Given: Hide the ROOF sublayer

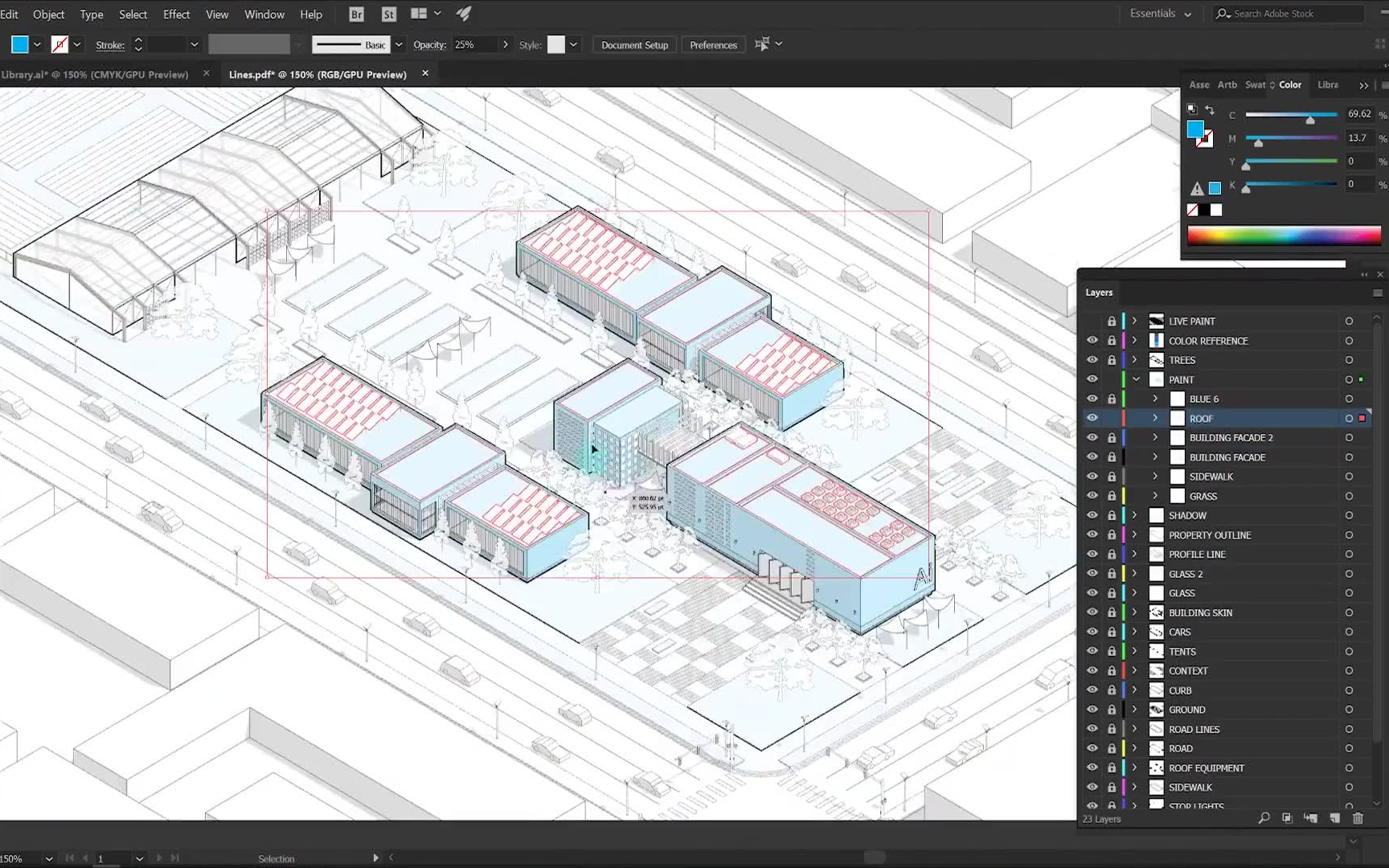Looking at the screenshot, I should (x=1092, y=418).
